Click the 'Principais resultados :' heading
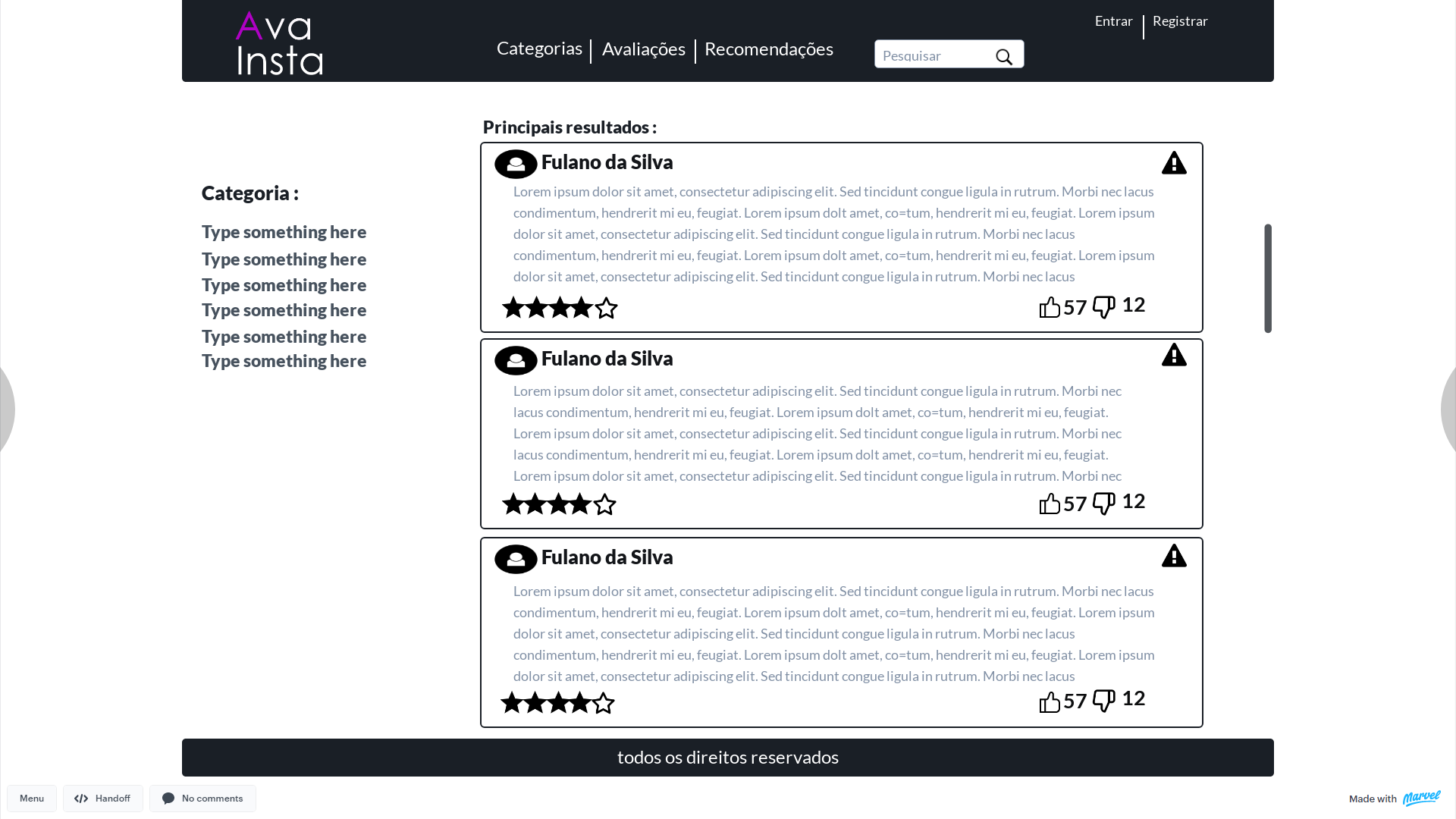The image size is (1456, 819). (570, 127)
